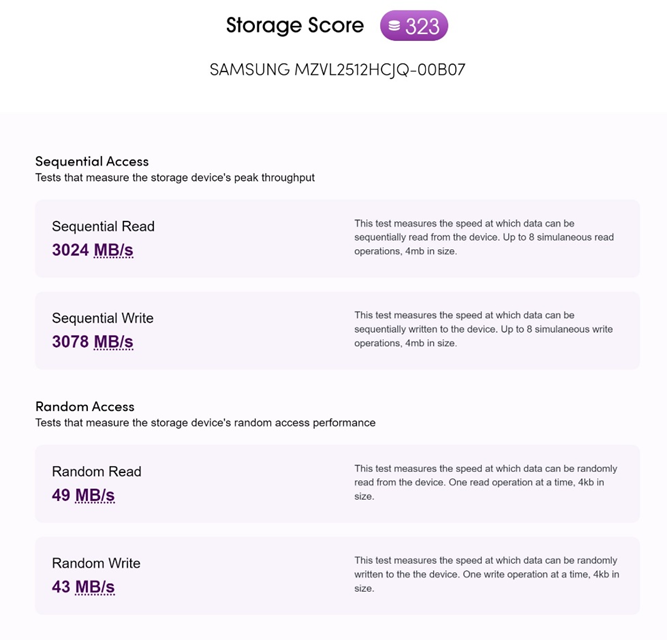This screenshot has height=640, width=667.
Task: Click the underlined MB/s unit under Sequential Read
Action: pyautogui.click(x=113, y=250)
